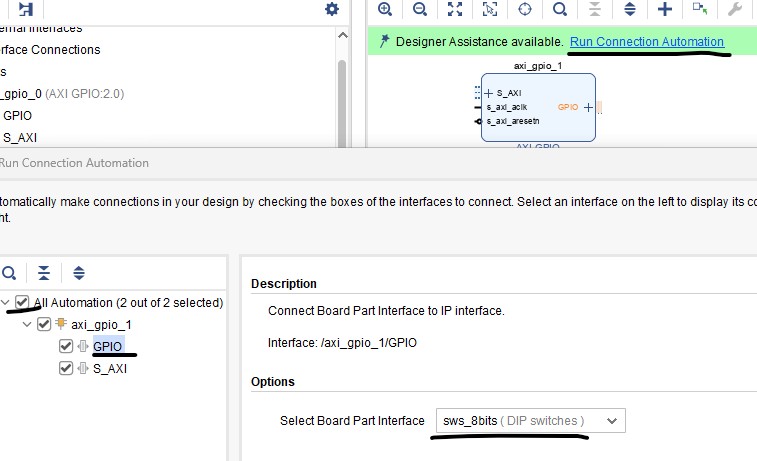Select S_AXI item in automation tree
757x461 pixels.
(x=110, y=368)
